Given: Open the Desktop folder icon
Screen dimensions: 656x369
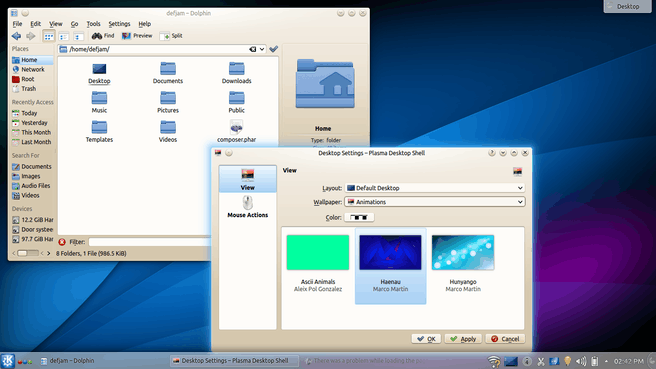Looking at the screenshot, I should pyautogui.click(x=99, y=73).
